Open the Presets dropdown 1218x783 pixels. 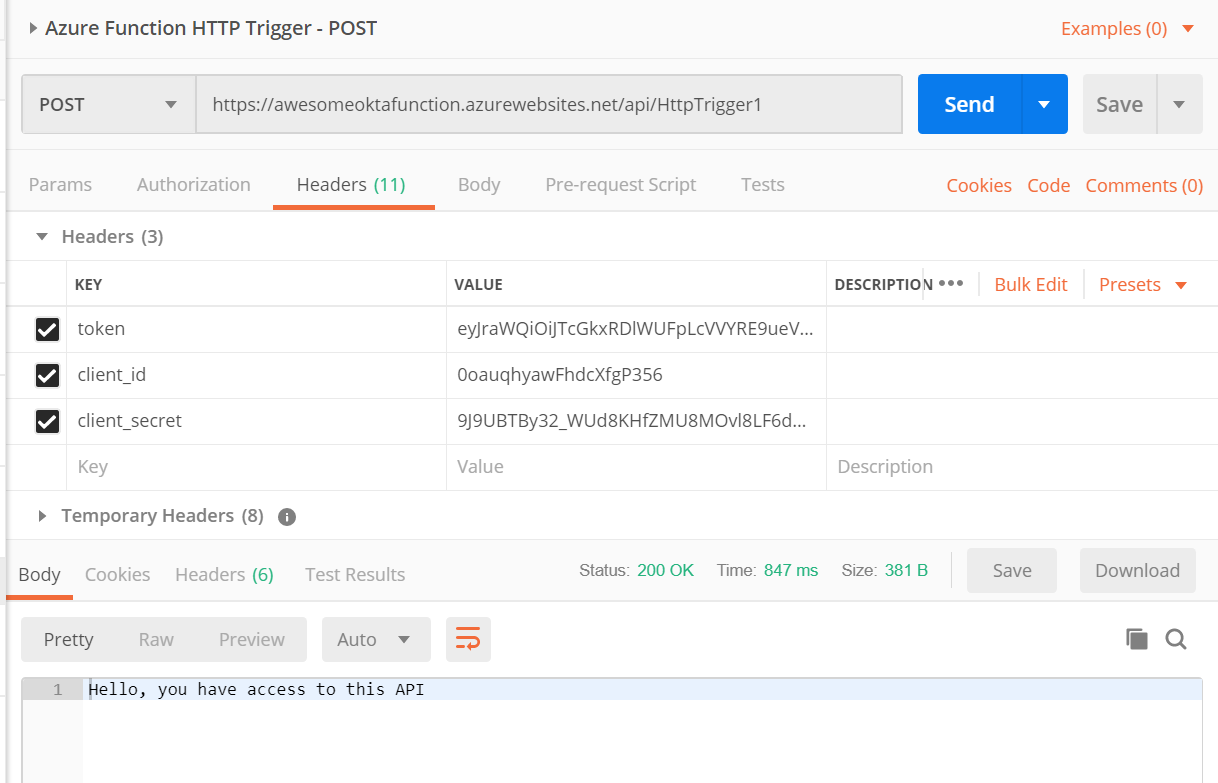click(1142, 284)
